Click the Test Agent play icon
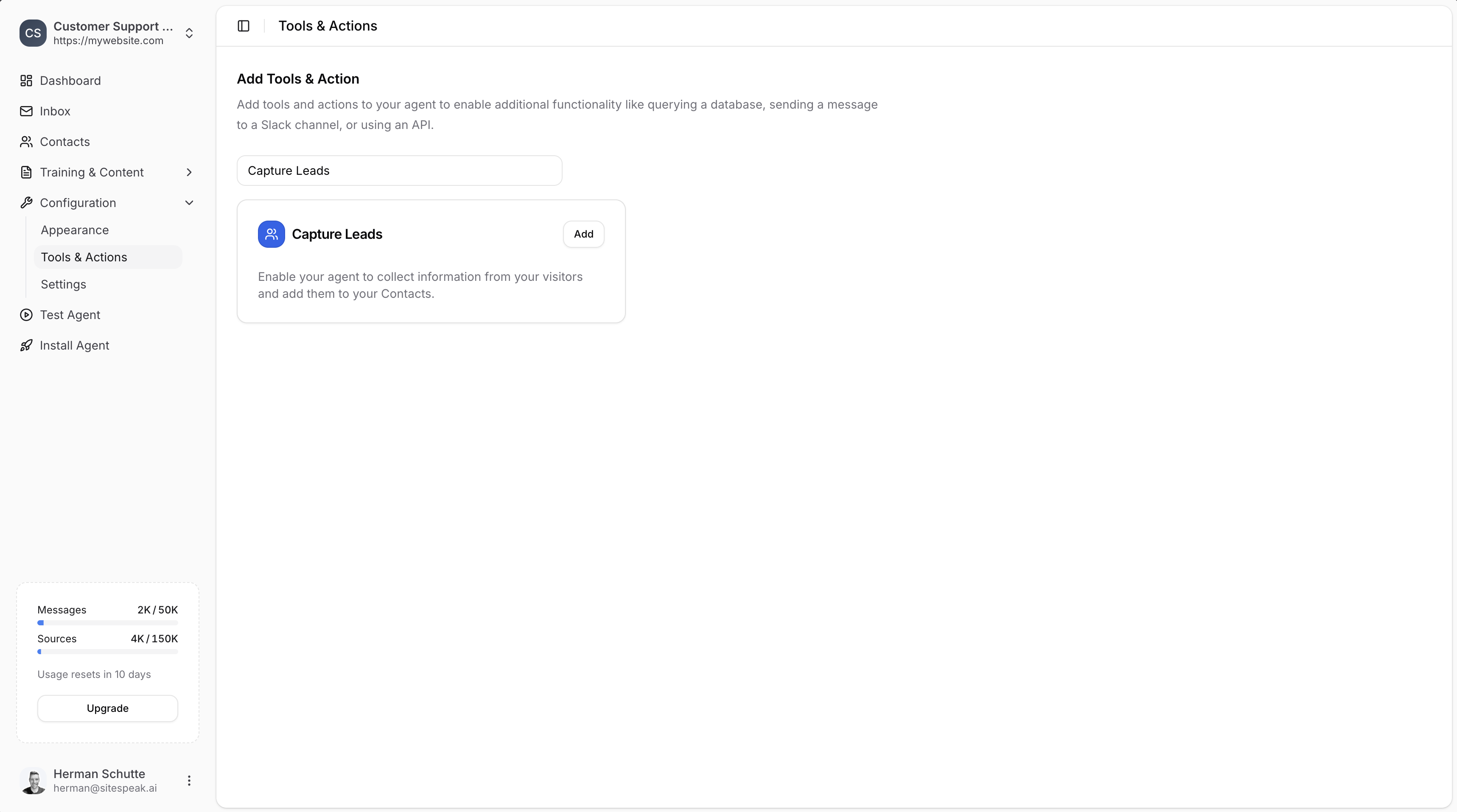 click(x=26, y=315)
